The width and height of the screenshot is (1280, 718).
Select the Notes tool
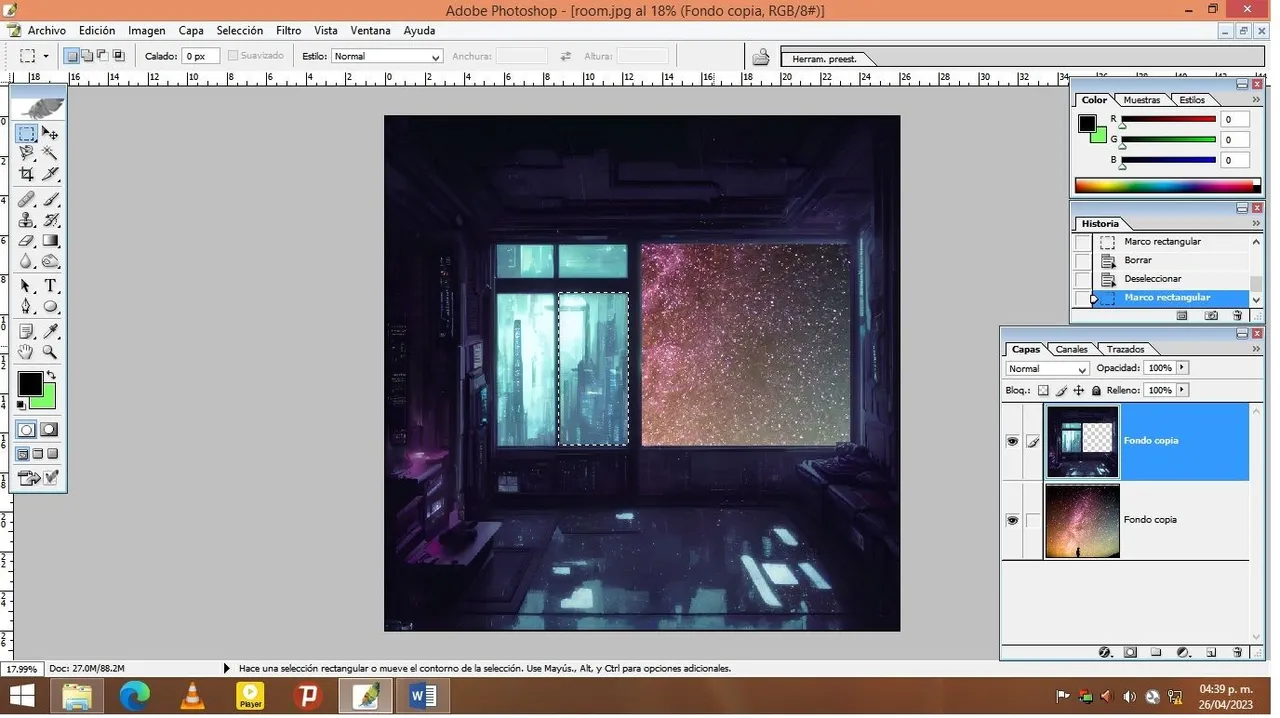tap(26, 331)
